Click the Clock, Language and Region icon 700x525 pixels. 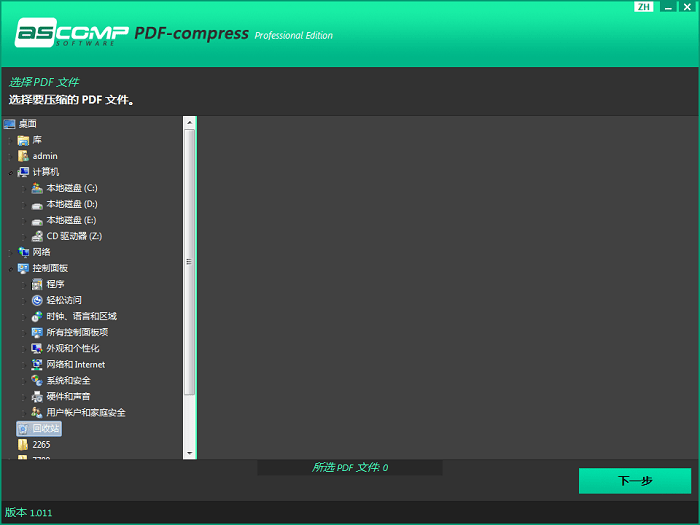(x=37, y=317)
